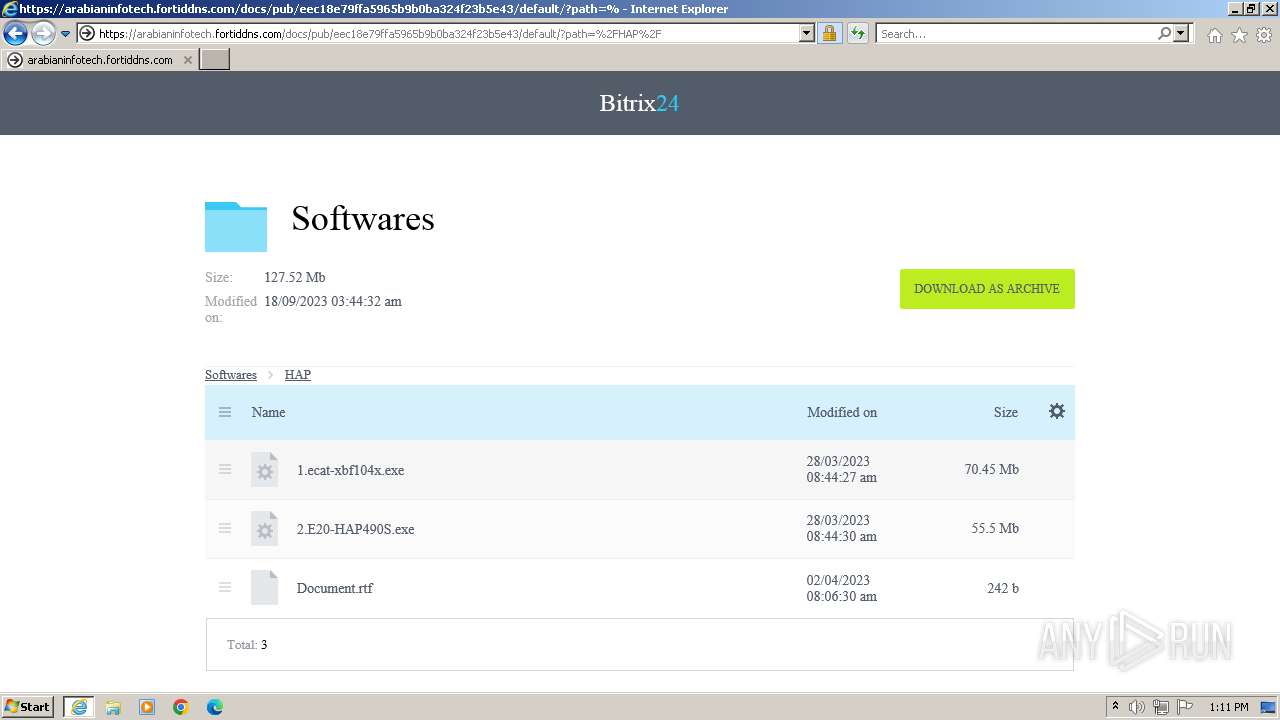The width and height of the screenshot is (1280, 720).
Task: Launch Edge from taskbar
Action: [x=215, y=707]
